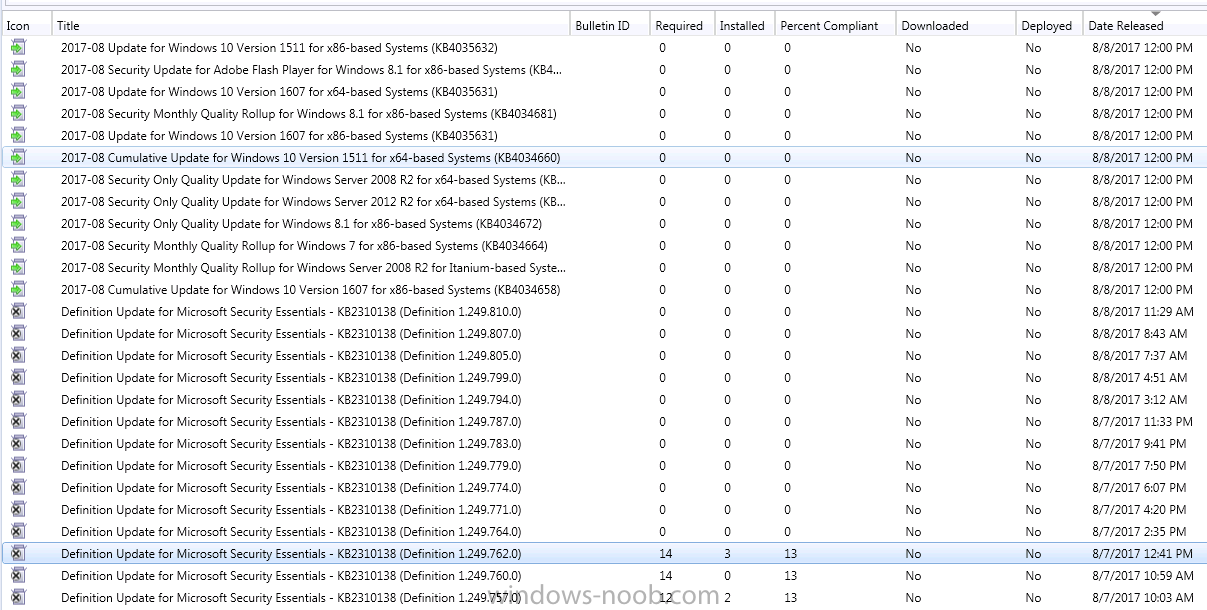
Task: Select Monthly Quality Rollup Windows 8.1 KB4034681 title
Action: tap(309, 114)
